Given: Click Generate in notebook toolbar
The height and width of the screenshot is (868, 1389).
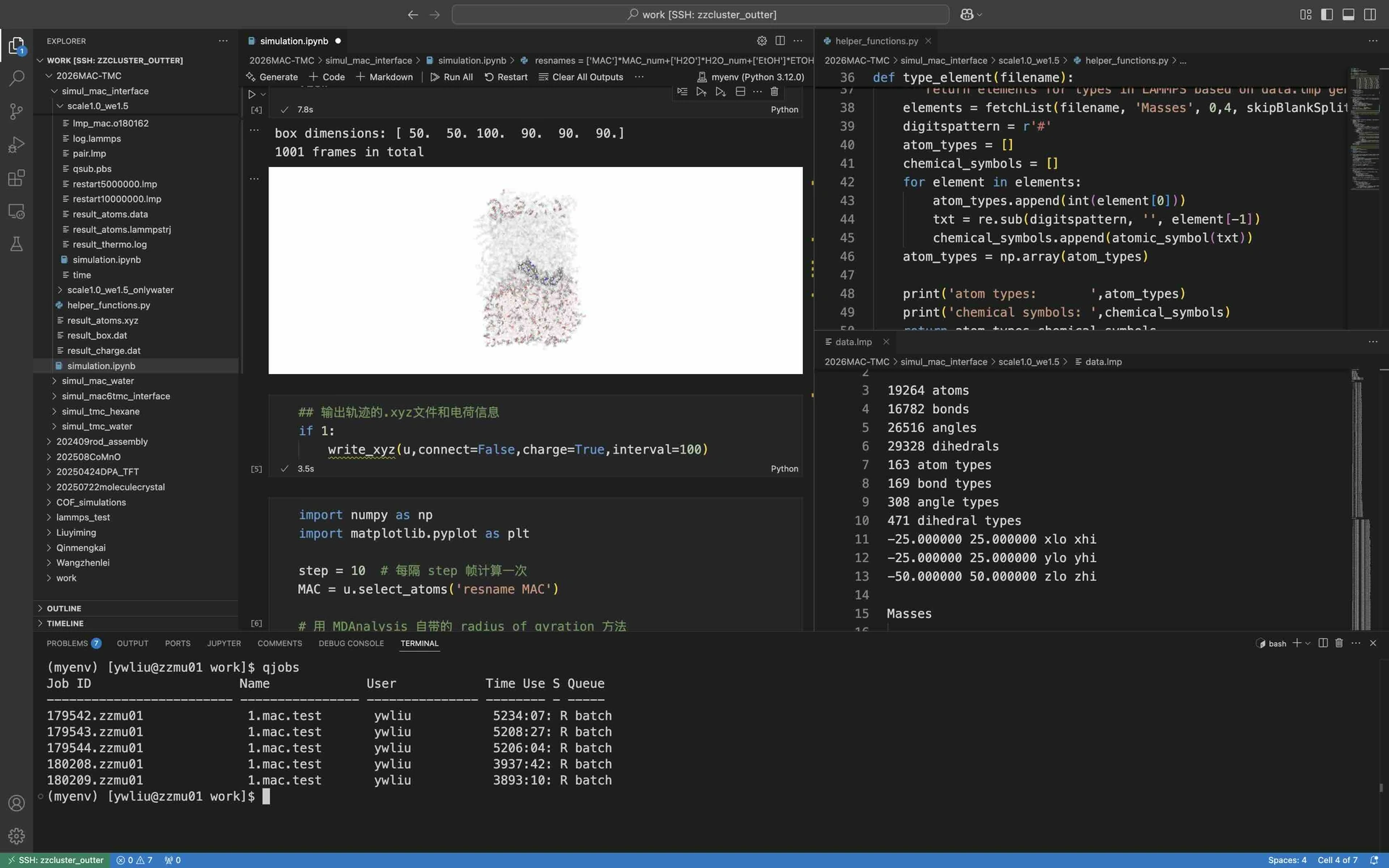Looking at the screenshot, I should (272, 77).
